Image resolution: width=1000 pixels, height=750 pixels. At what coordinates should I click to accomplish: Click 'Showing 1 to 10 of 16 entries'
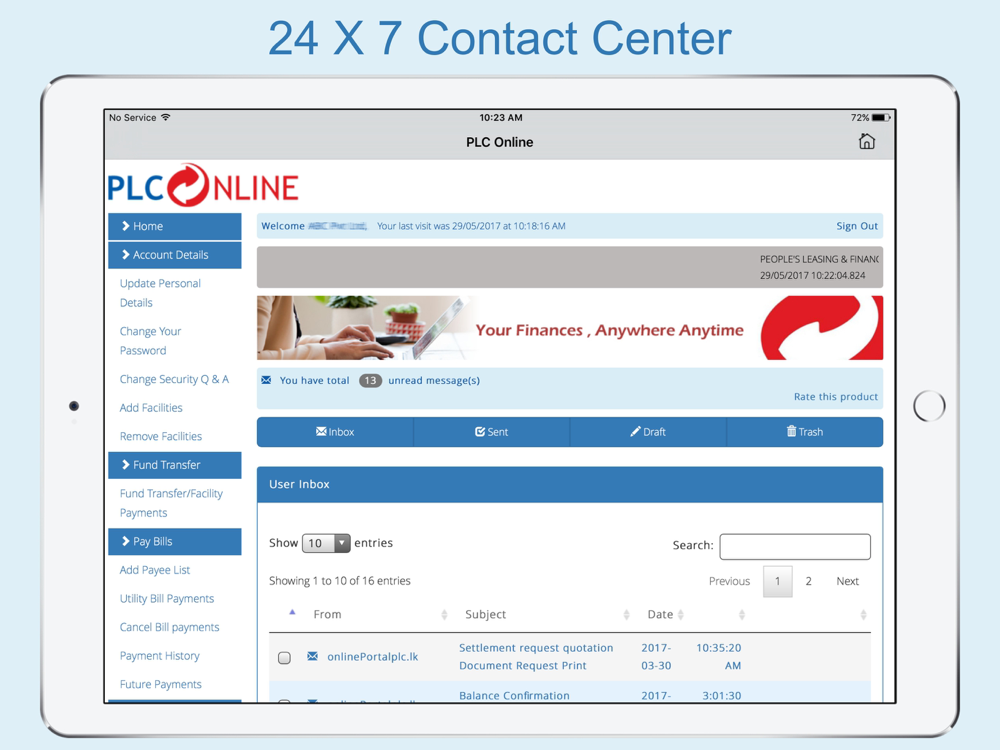340,581
